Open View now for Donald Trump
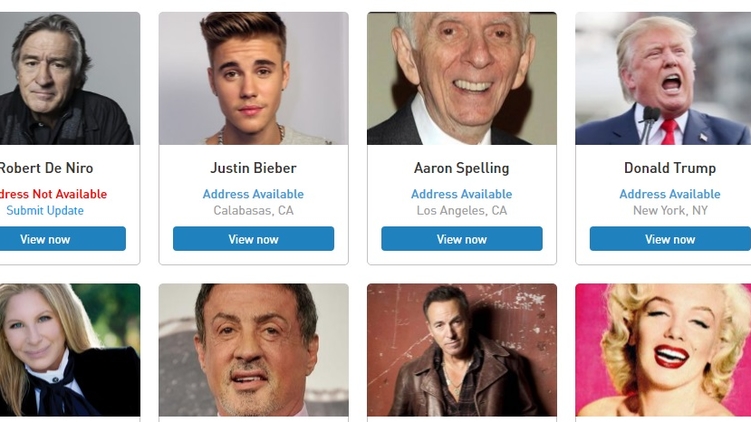 pos(669,239)
